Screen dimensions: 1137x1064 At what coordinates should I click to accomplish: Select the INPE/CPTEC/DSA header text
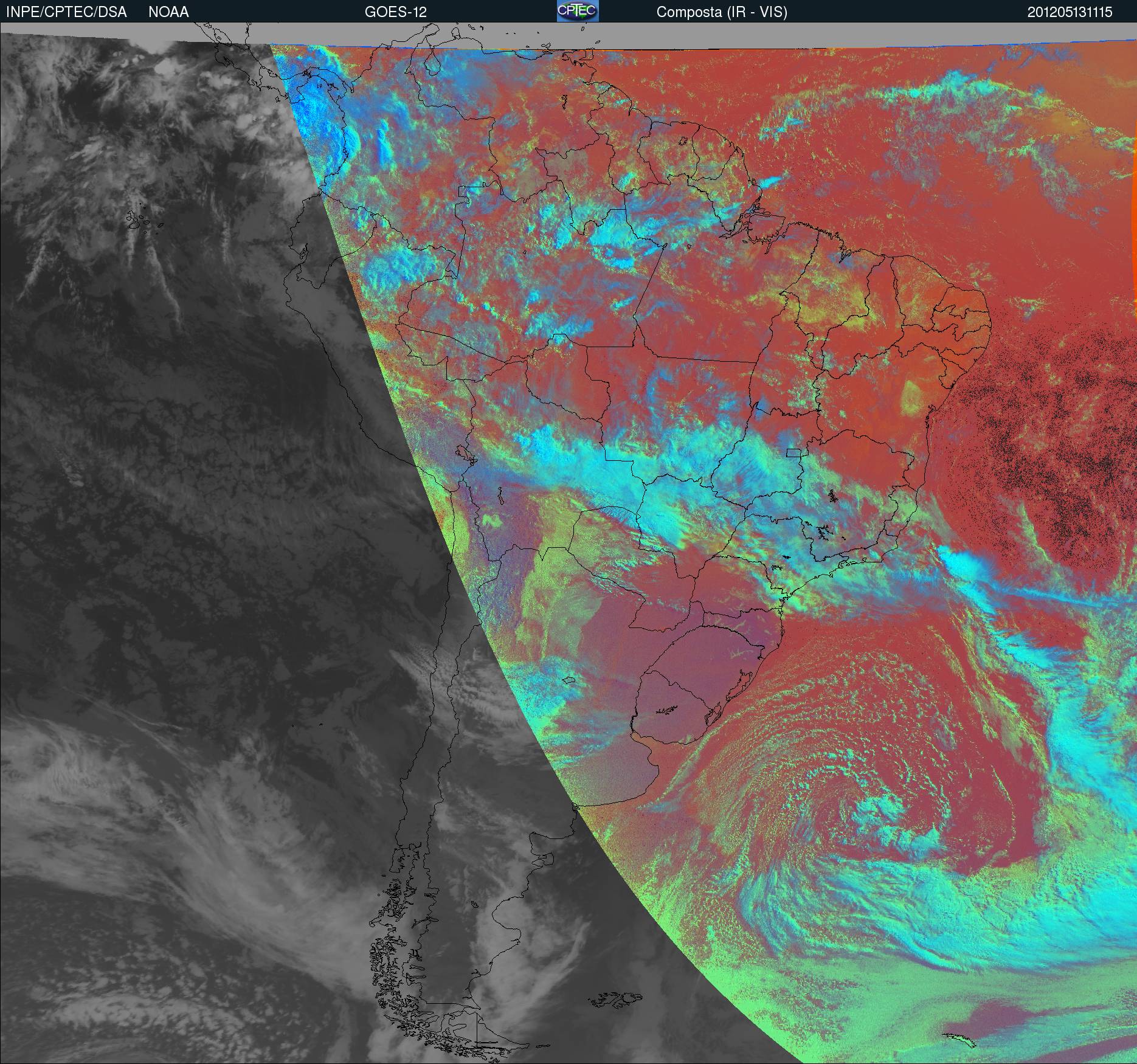click(x=66, y=12)
